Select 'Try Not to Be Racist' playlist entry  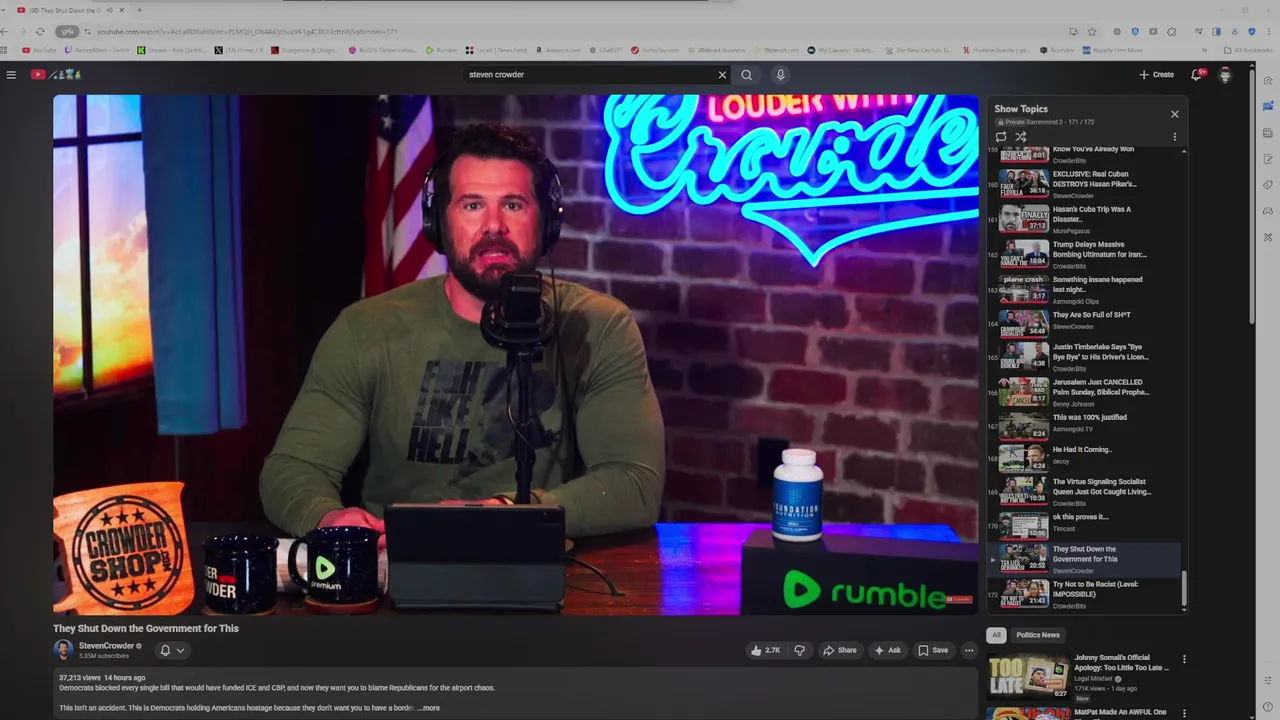pyautogui.click(x=1086, y=594)
